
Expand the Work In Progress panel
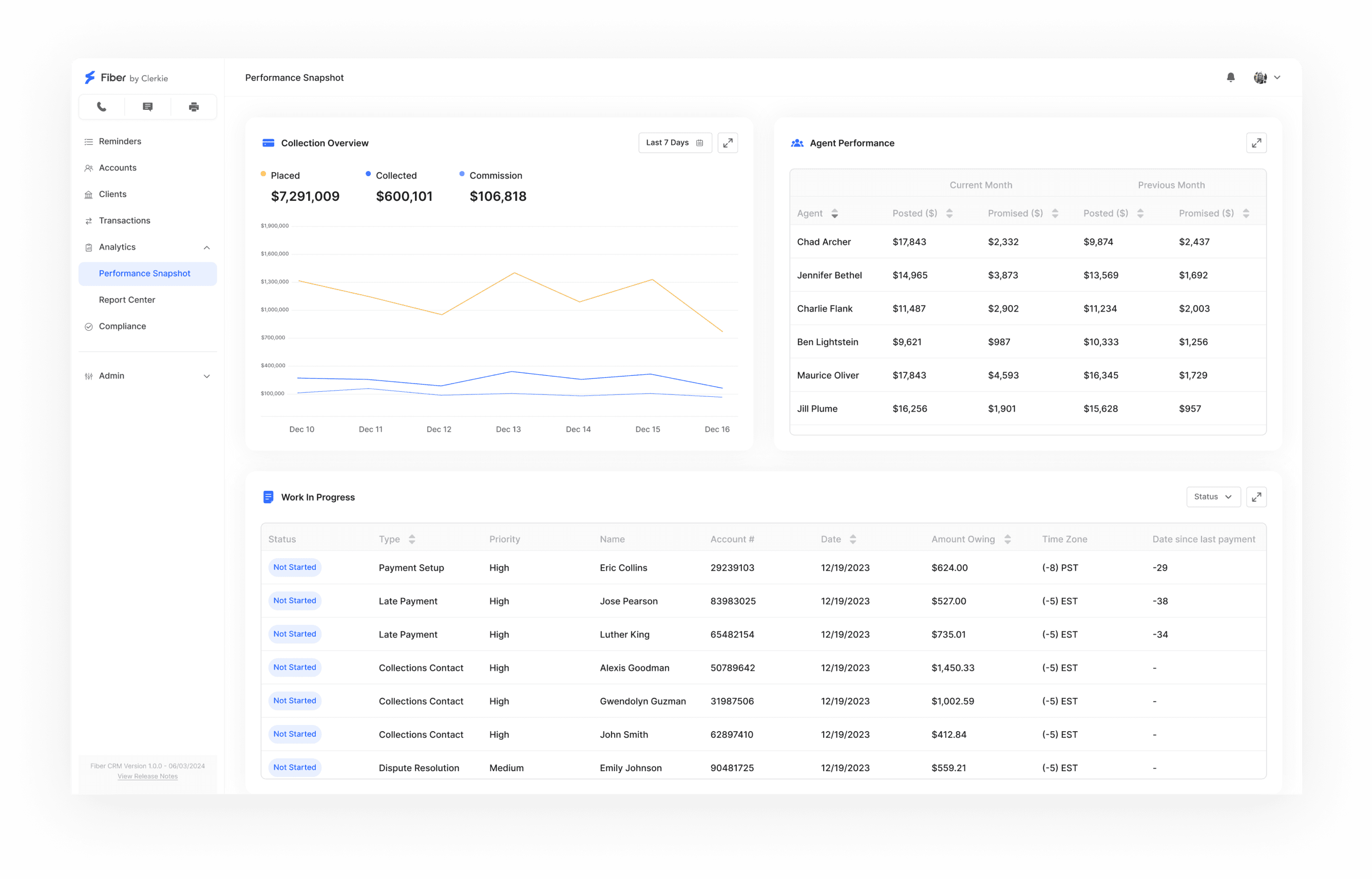click(1256, 497)
